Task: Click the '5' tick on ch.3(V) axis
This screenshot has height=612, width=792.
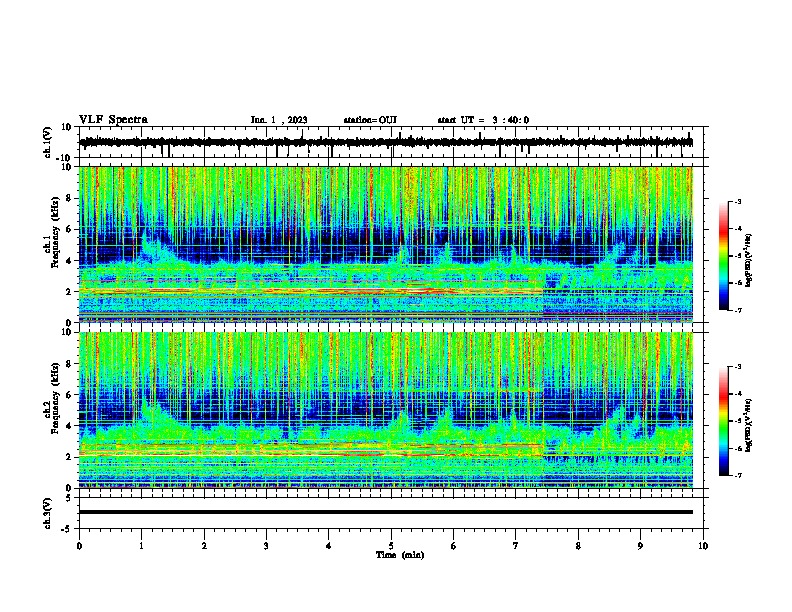Action: pyautogui.click(x=69, y=497)
